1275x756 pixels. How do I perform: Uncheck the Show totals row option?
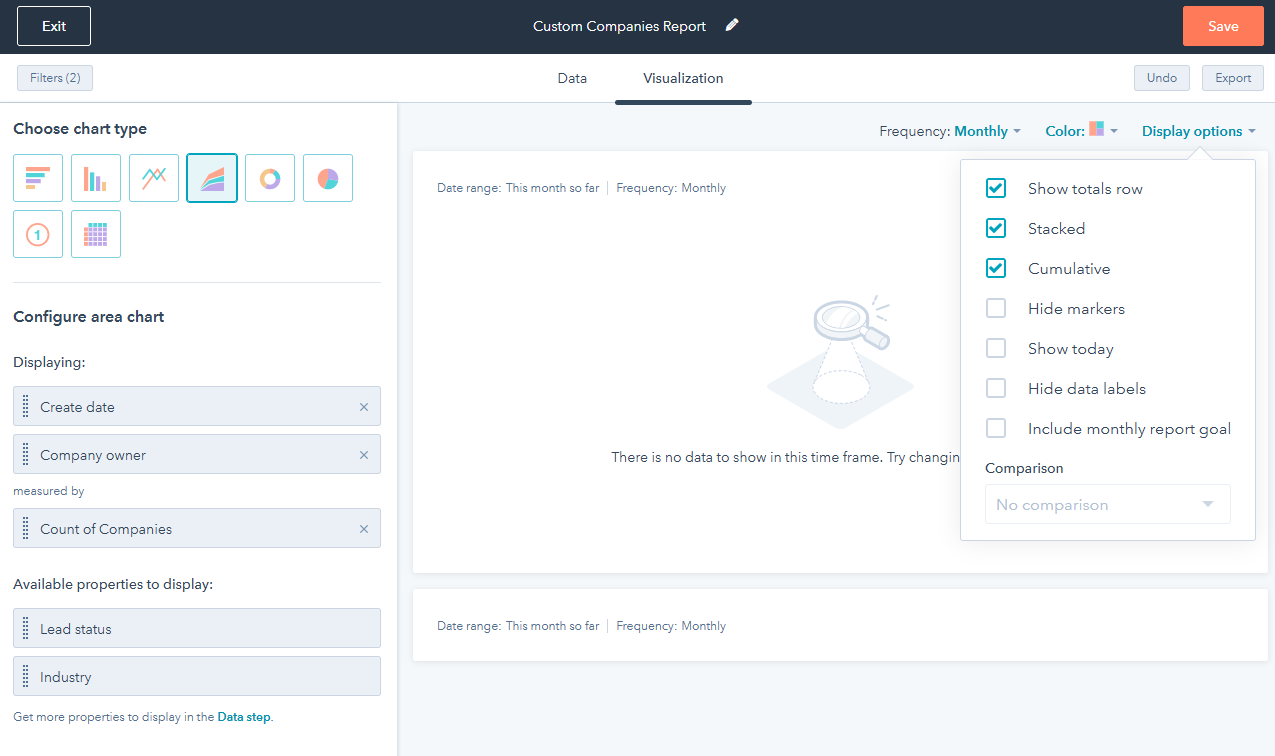tap(996, 188)
